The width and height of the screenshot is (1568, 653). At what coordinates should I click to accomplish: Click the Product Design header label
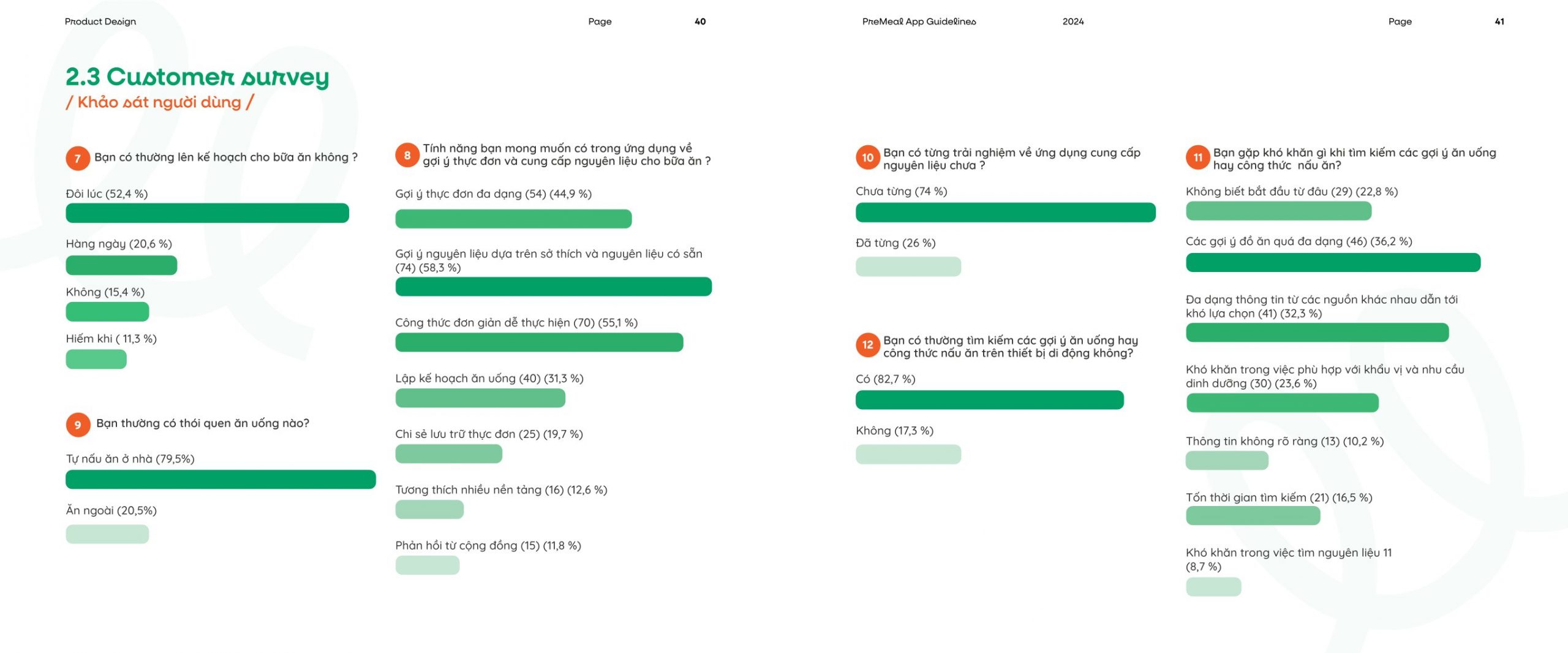[x=100, y=21]
